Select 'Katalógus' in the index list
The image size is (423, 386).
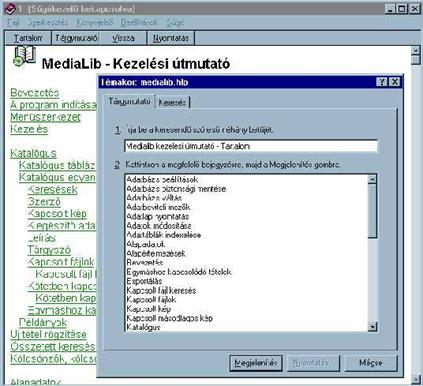point(144,327)
